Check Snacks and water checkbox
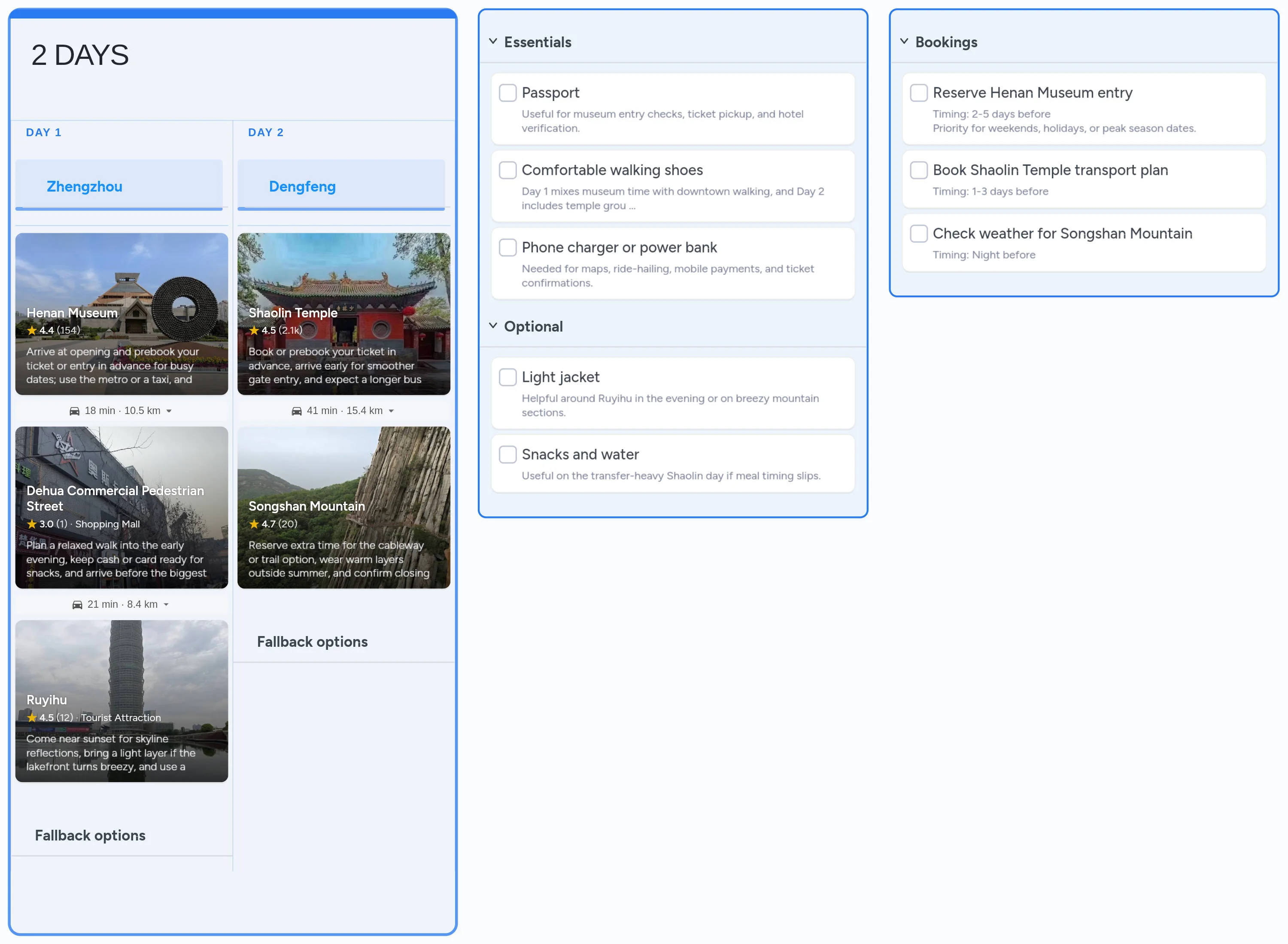The width and height of the screenshot is (1288, 944). pos(507,454)
